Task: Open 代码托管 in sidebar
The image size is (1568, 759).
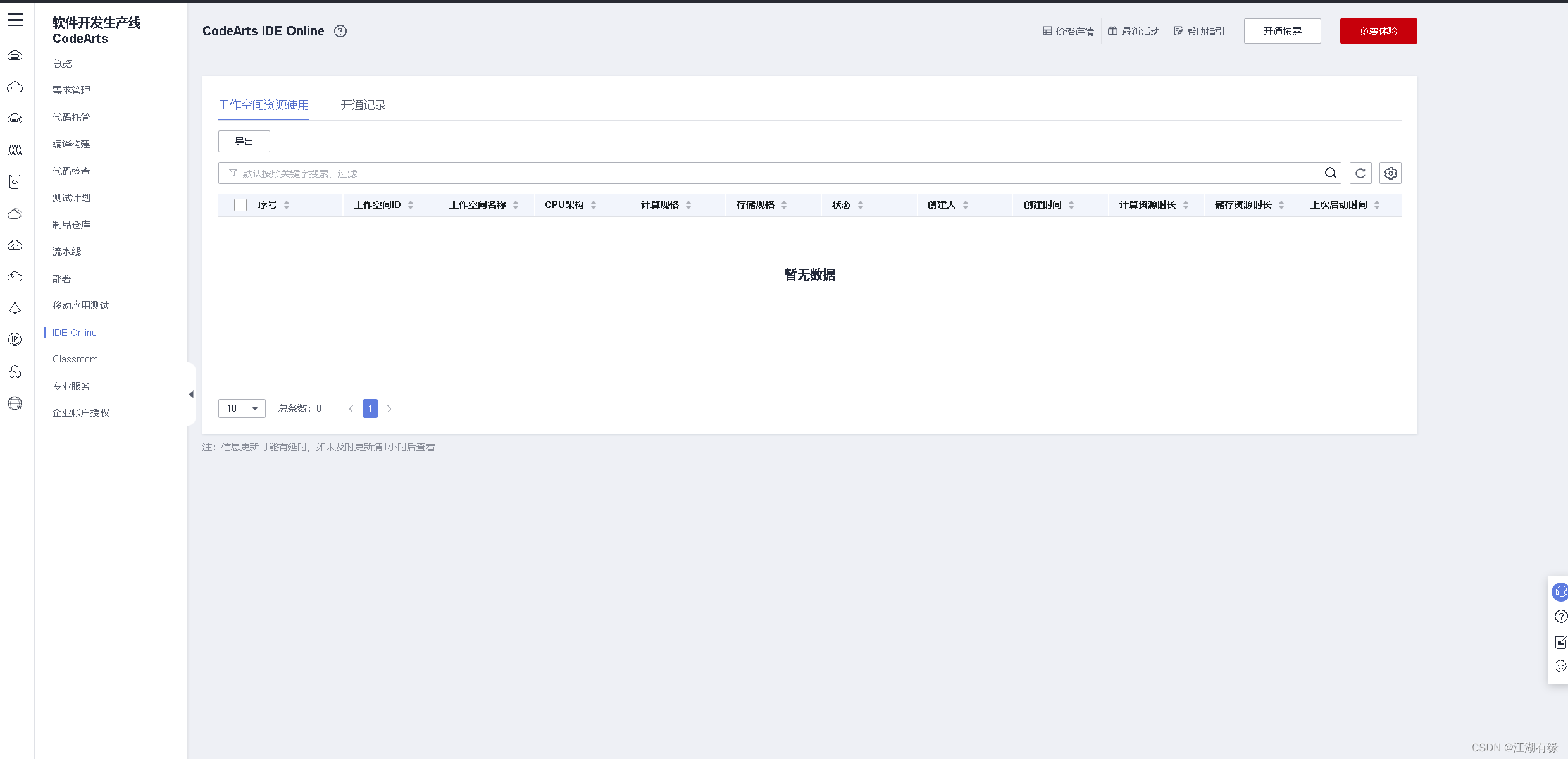Action: (x=72, y=118)
